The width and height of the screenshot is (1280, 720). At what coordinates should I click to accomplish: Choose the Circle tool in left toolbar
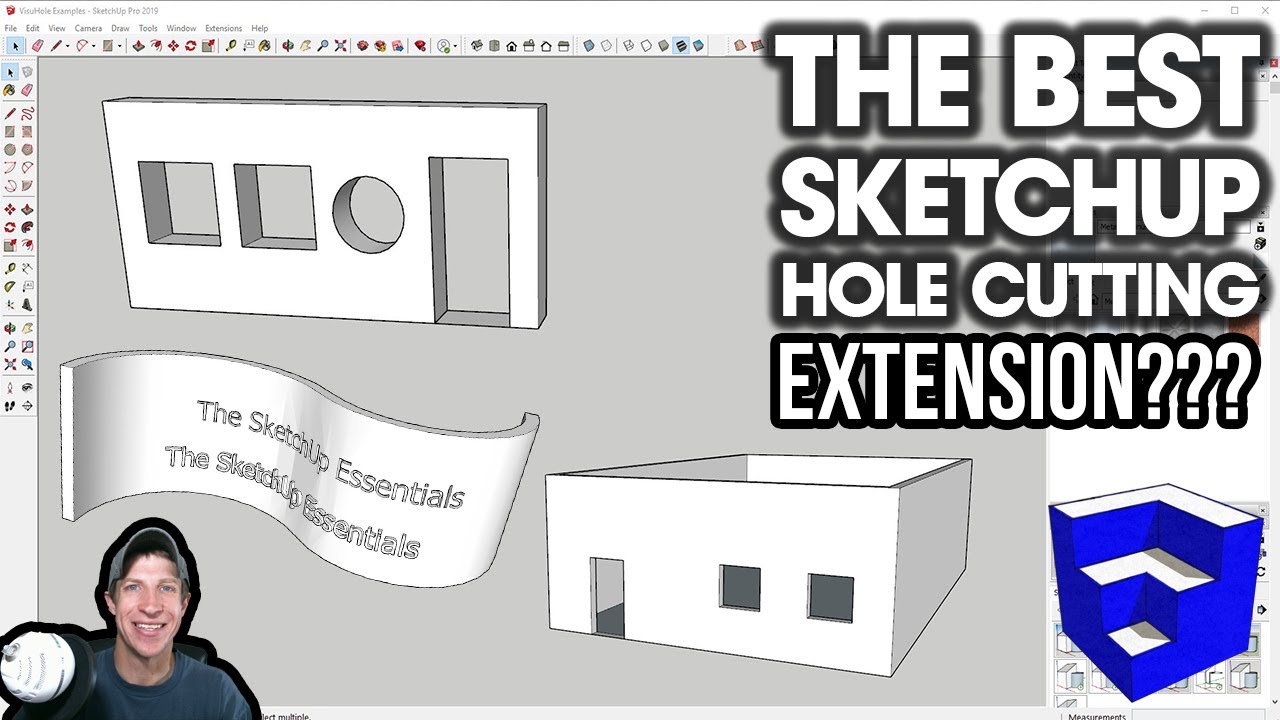click(x=10, y=148)
